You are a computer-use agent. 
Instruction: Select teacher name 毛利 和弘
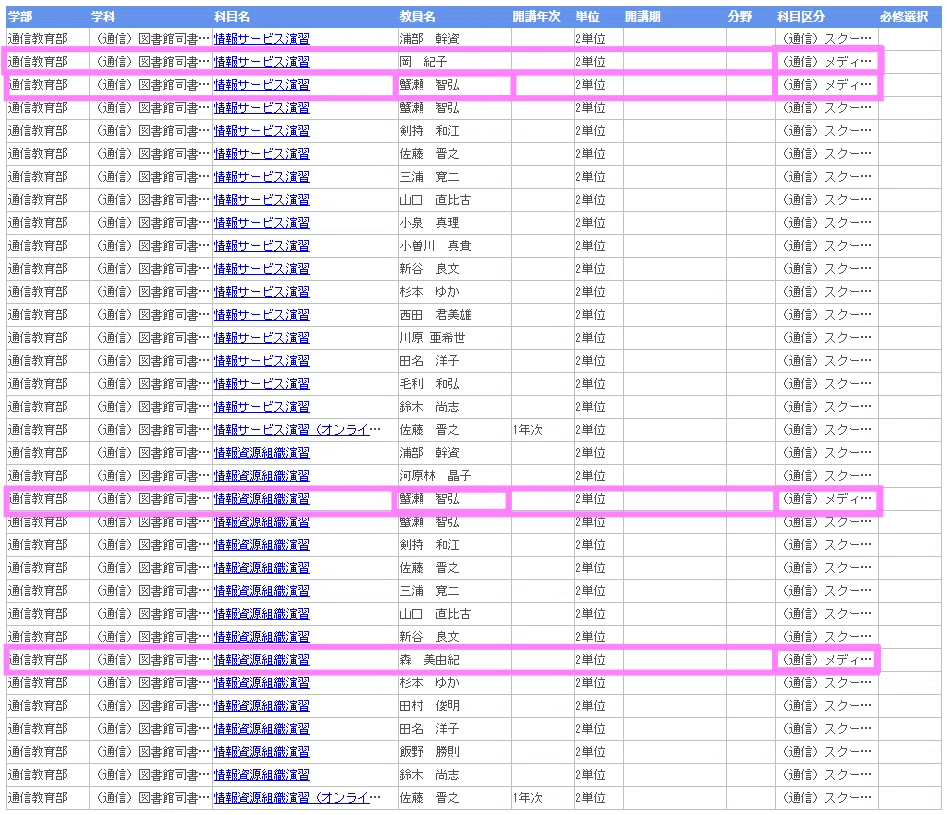point(429,384)
